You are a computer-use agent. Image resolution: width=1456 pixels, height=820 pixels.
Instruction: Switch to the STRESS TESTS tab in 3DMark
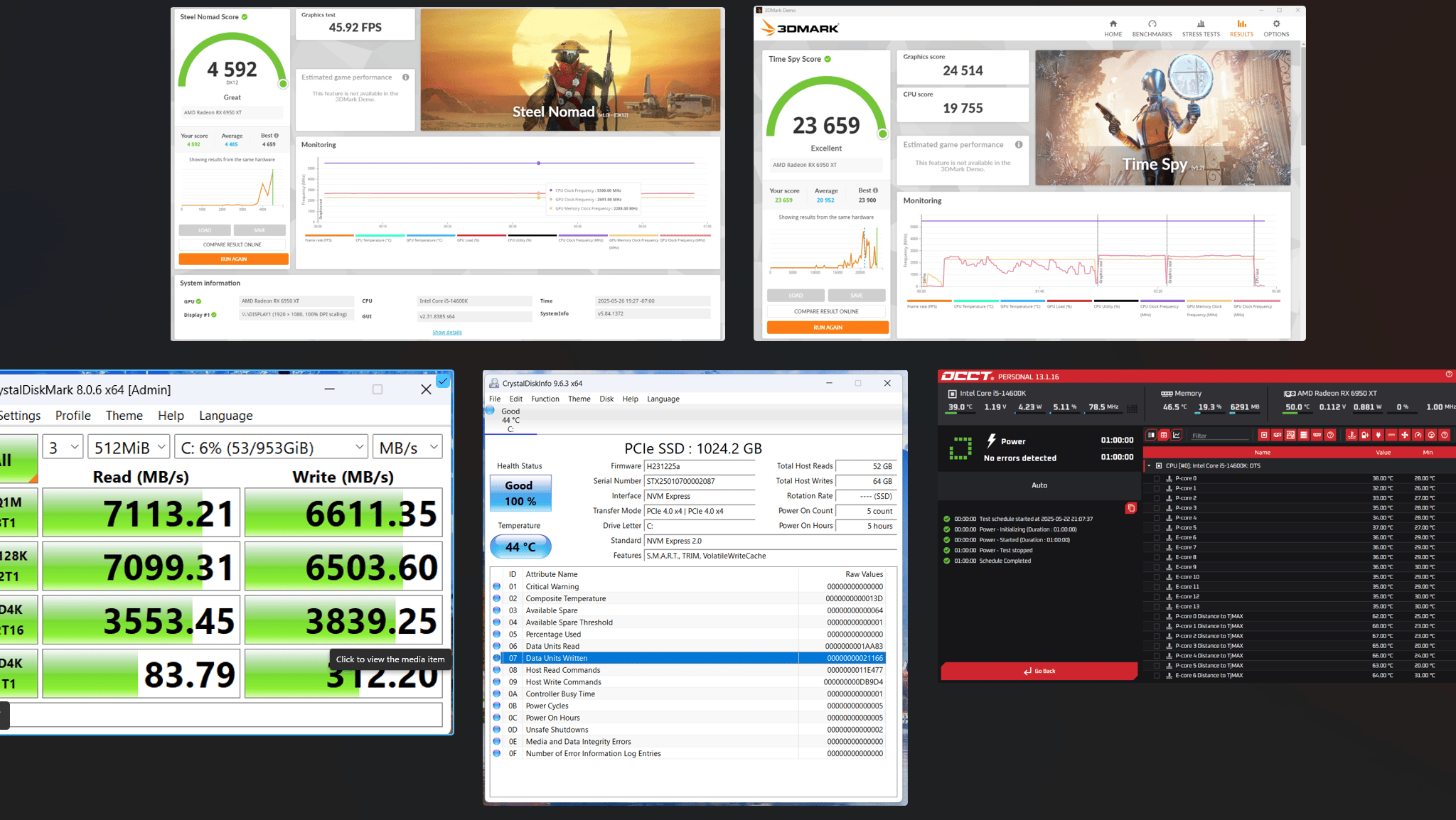[x=1201, y=28]
